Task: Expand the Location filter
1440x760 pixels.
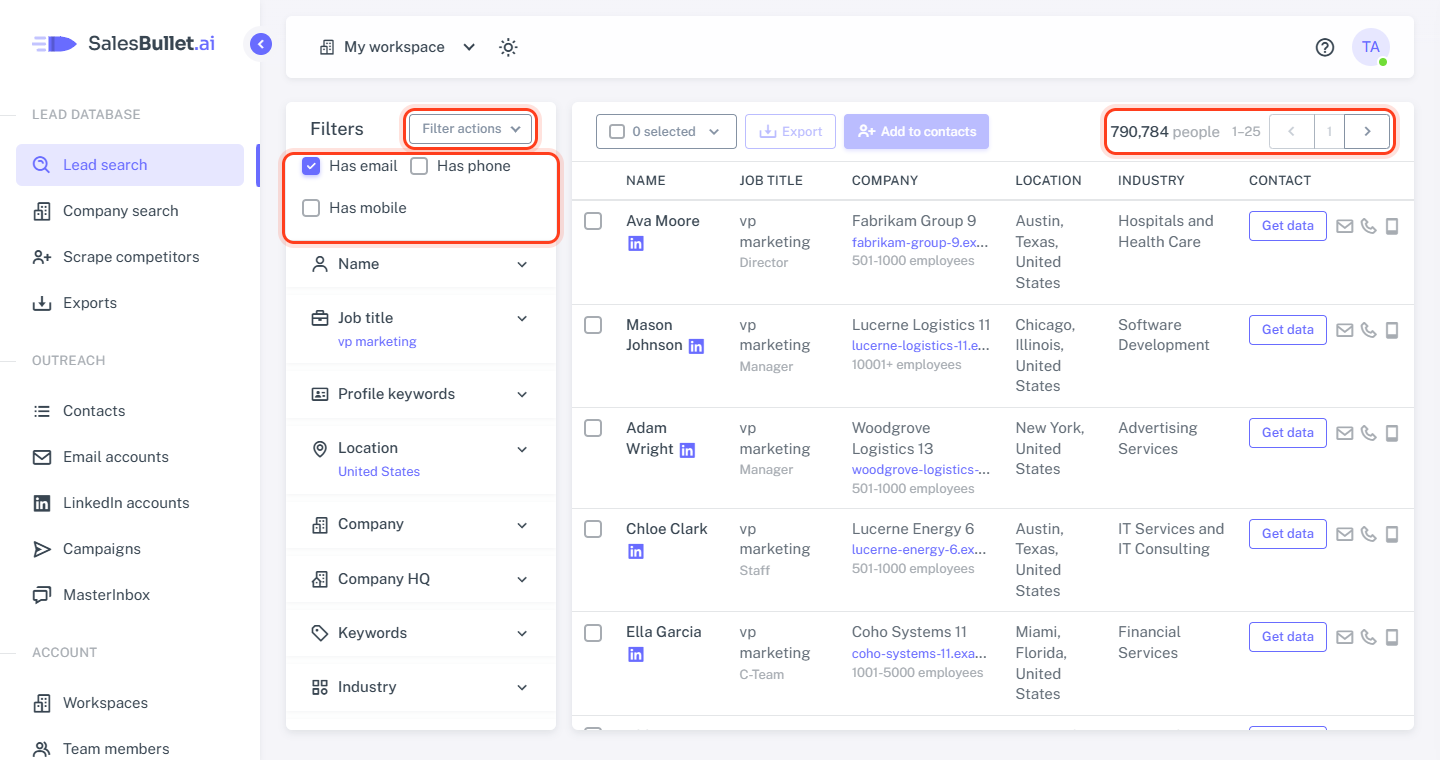Action: [420, 458]
